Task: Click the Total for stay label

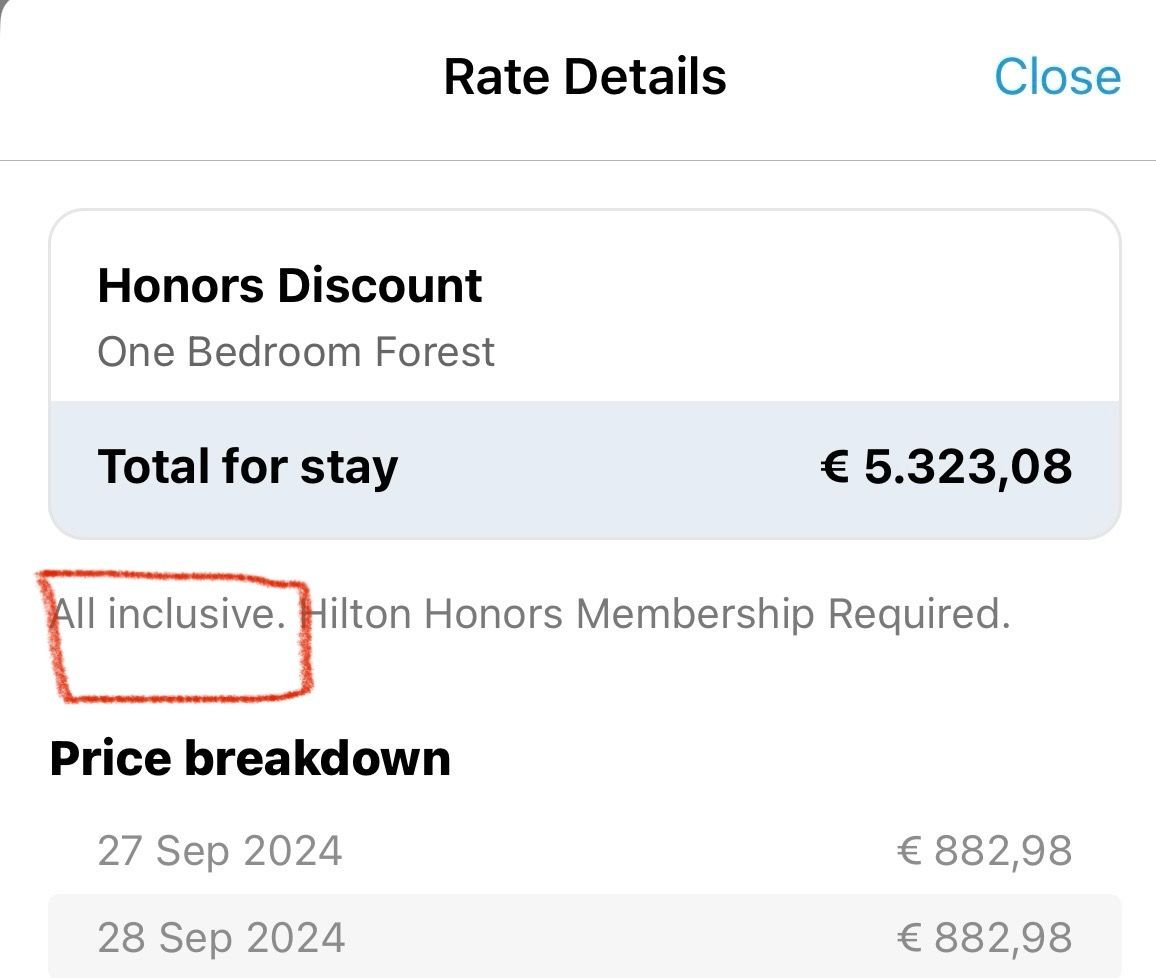Action: [247, 467]
